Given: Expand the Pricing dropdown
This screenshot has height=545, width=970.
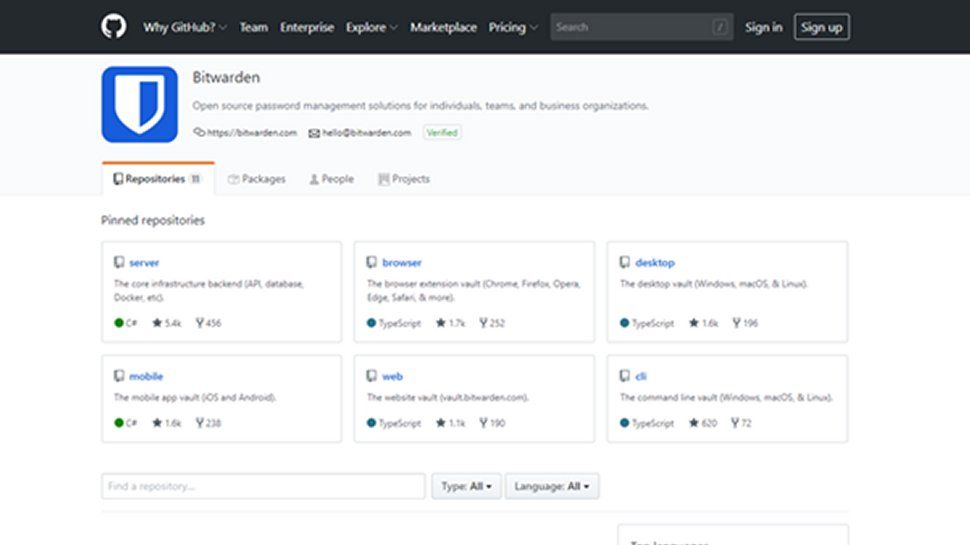Looking at the screenshot, I should click(x=513, y=27).
